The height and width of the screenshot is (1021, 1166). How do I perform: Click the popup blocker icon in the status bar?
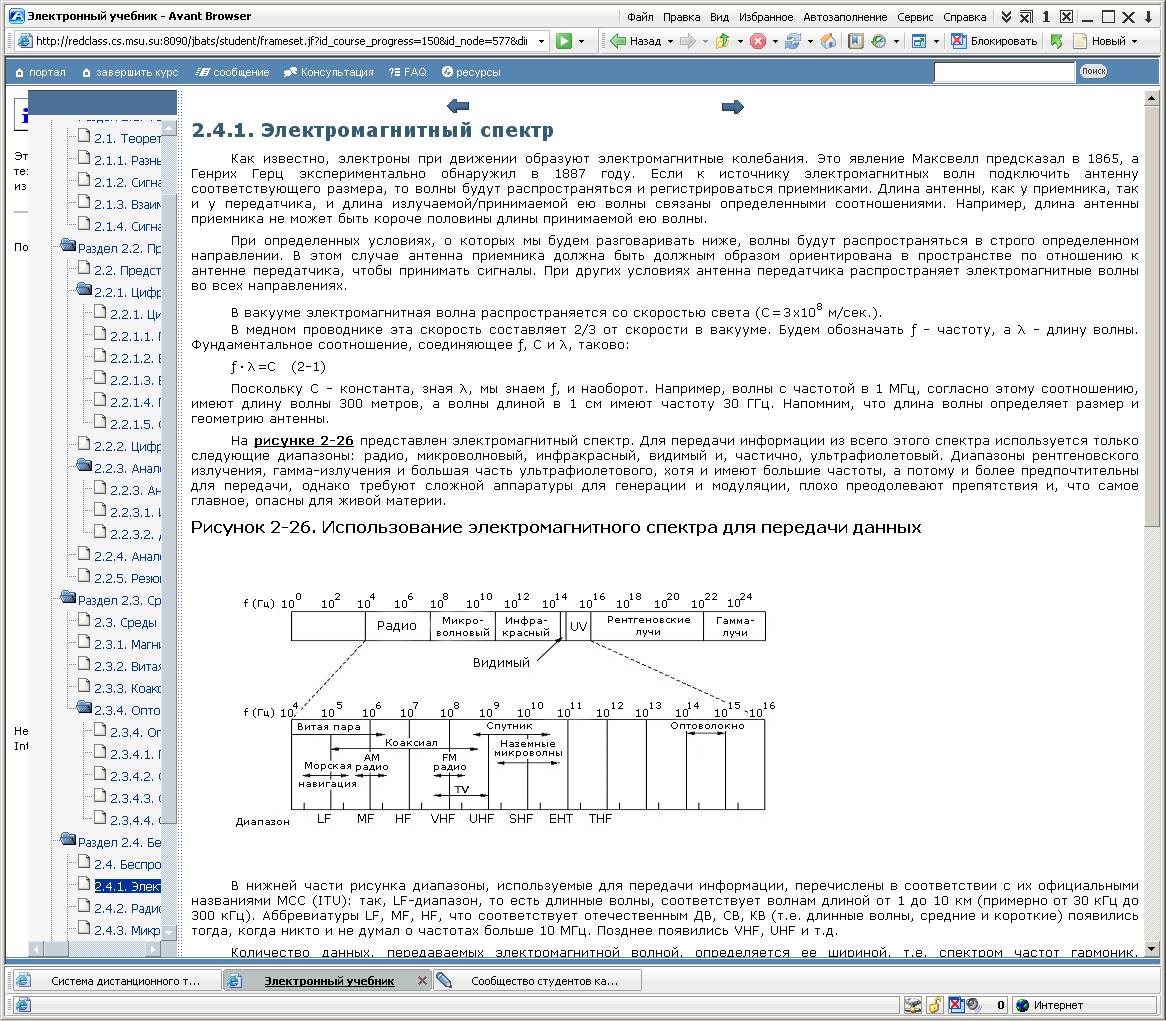click(956, 1005)
